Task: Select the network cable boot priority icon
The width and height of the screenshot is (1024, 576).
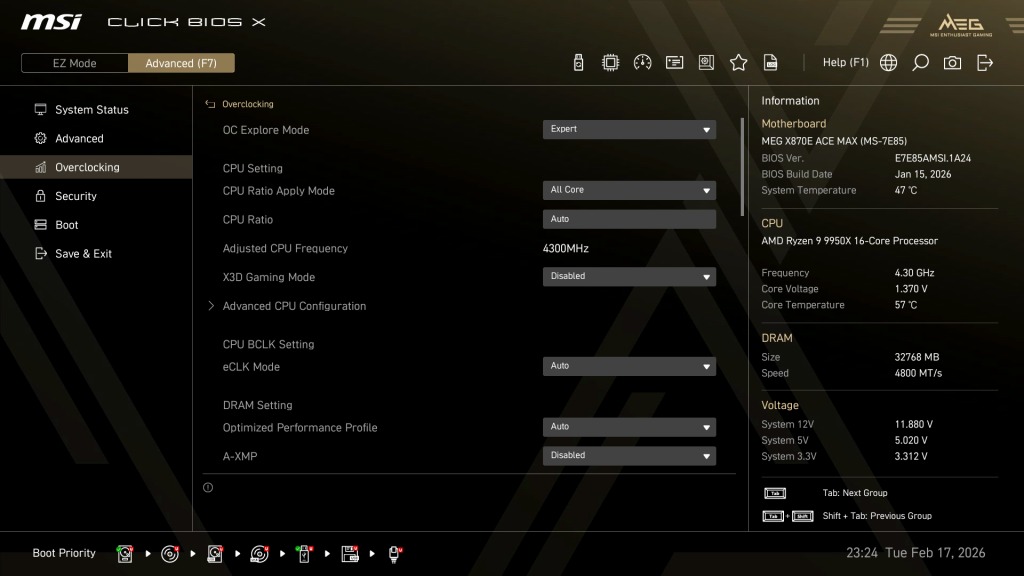Action: [394, 554]
